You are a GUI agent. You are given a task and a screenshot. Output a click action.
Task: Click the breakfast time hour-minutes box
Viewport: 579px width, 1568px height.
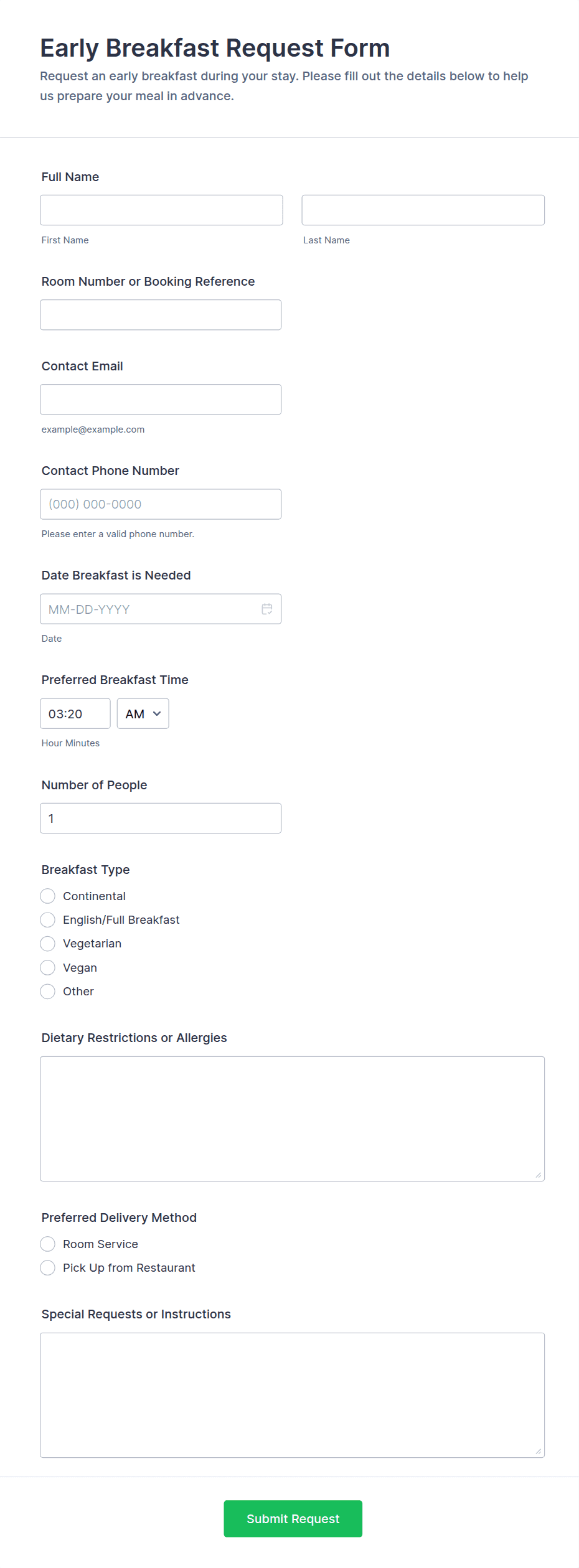coord(75,713)
